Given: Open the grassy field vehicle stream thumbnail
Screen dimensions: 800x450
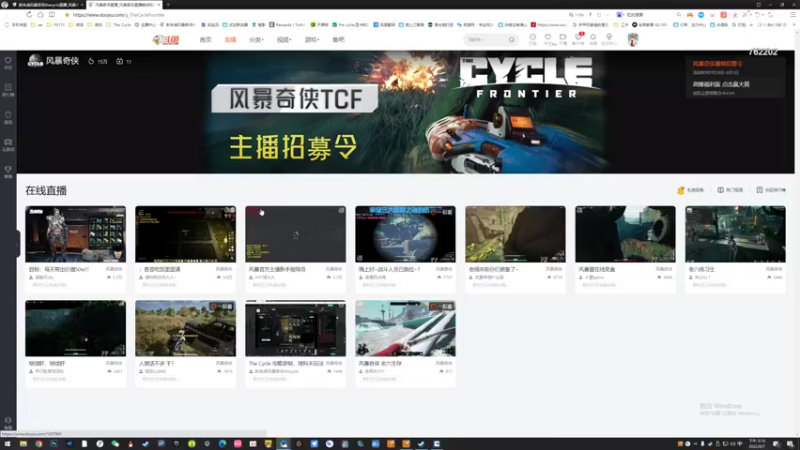Looking at the screenshot, I should tap(186, 328).
